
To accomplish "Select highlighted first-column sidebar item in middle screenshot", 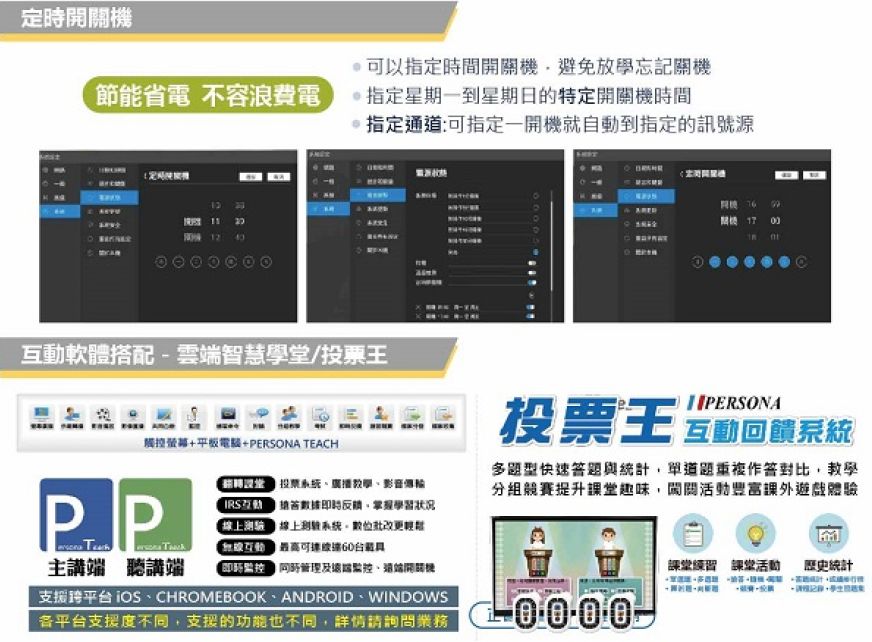I will (x=328, y=209).
